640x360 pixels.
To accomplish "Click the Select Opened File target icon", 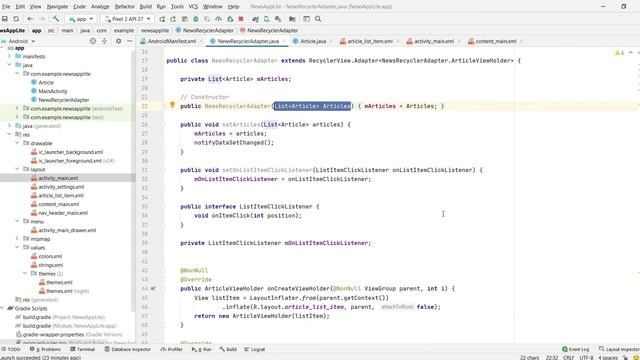I will [93, 41].
